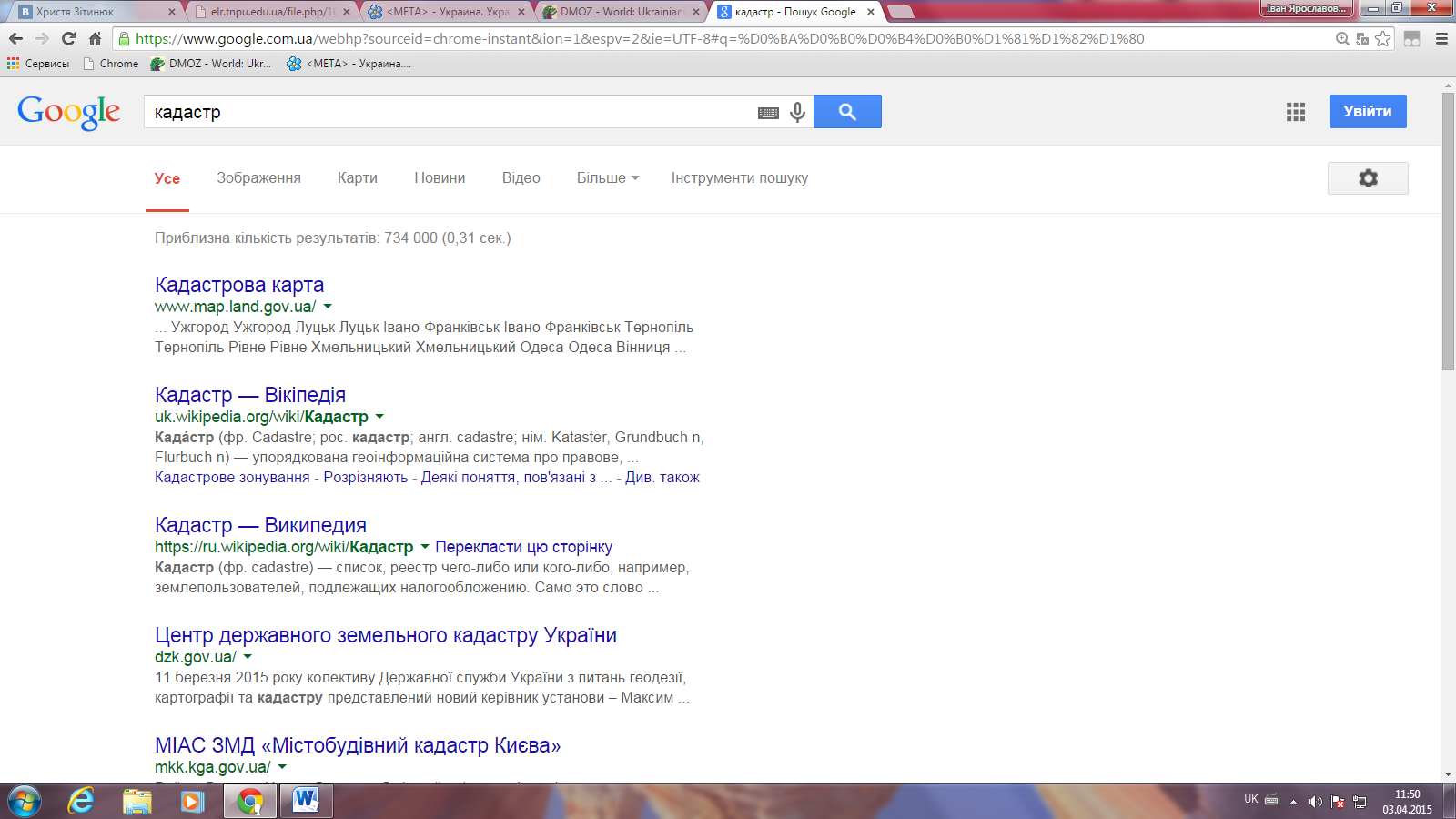This screenshot has height=819, width=1456.
Task: Launch Internet Explorer from taskbar
Action: pos(81,802)
